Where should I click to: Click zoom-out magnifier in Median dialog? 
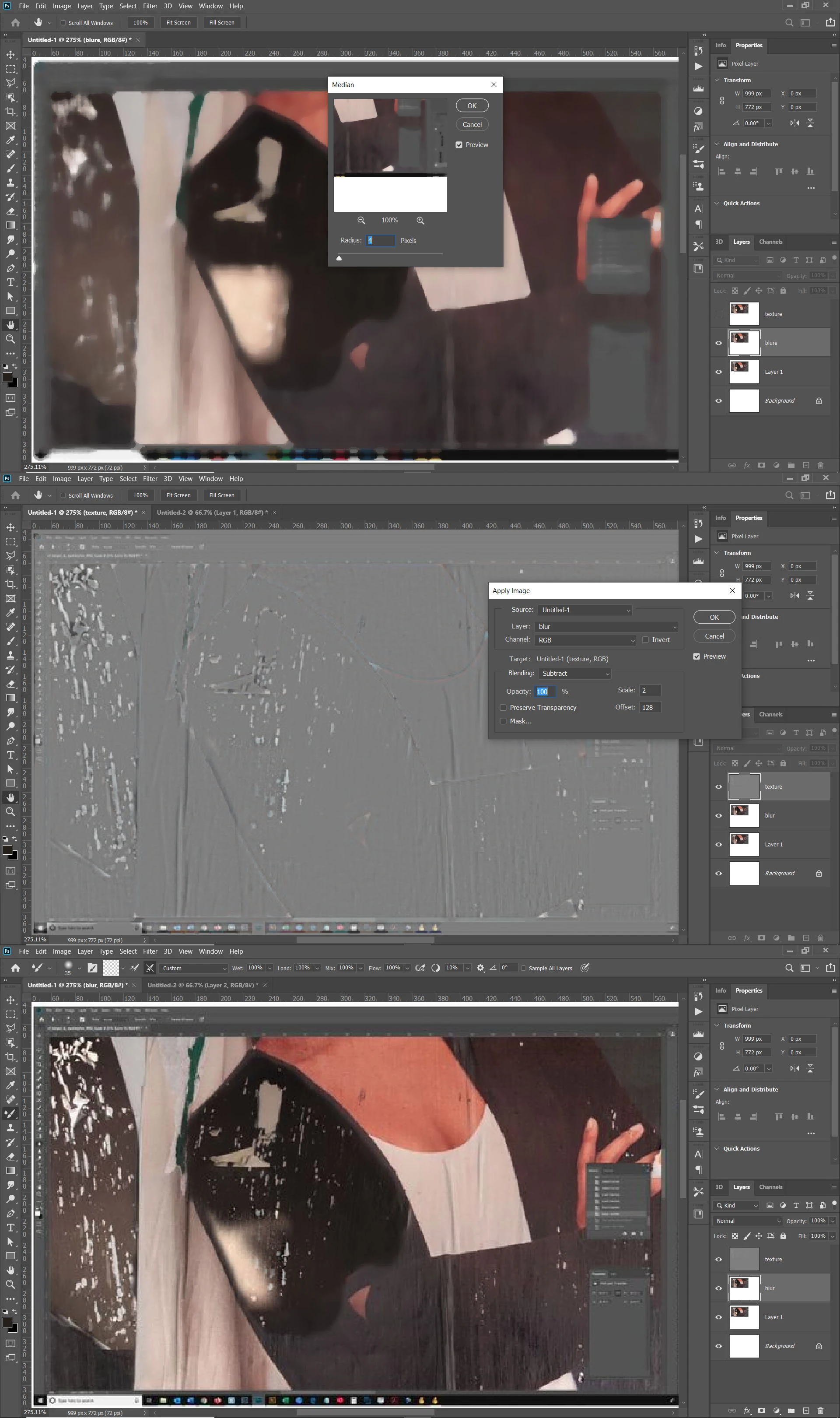[361, 220]
